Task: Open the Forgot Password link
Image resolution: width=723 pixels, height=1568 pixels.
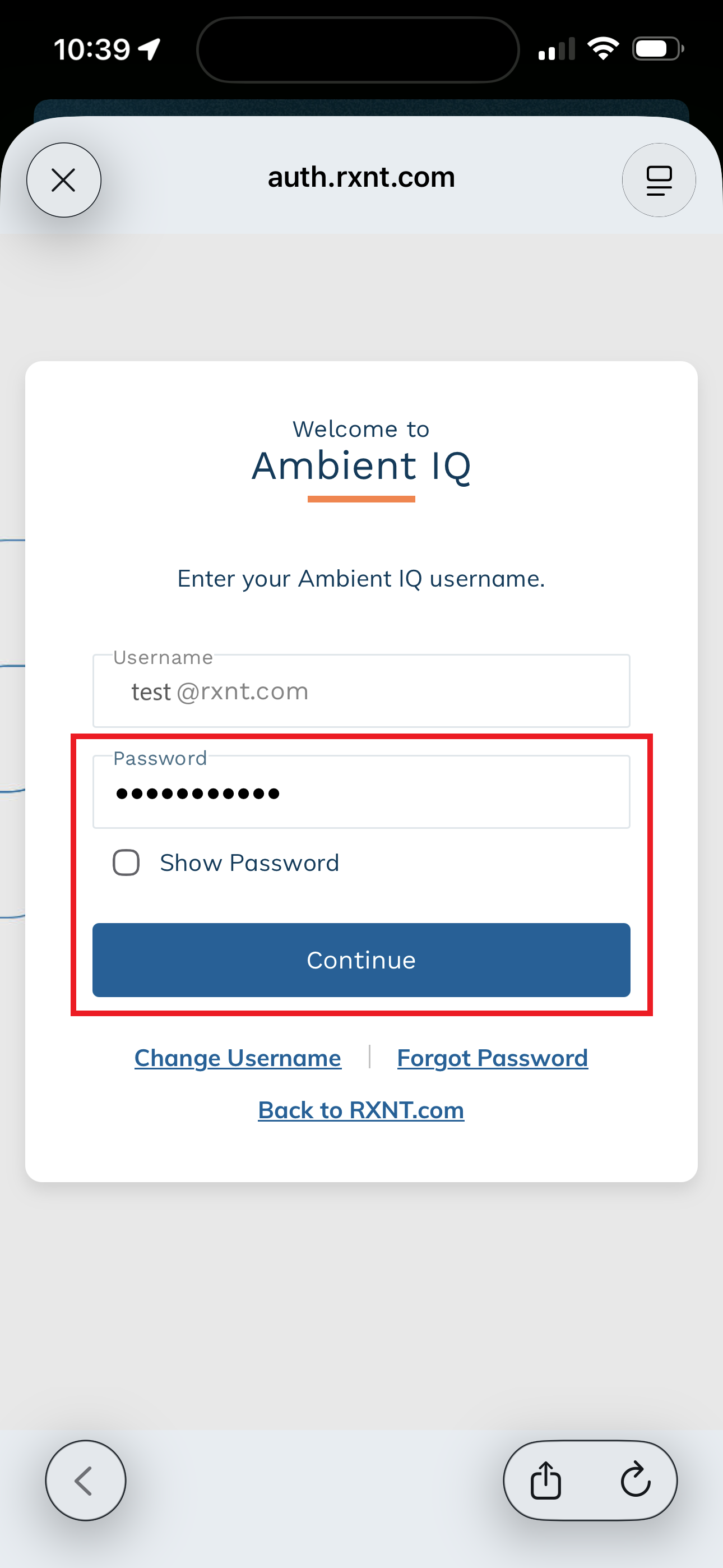Action: pos(492,1058)
